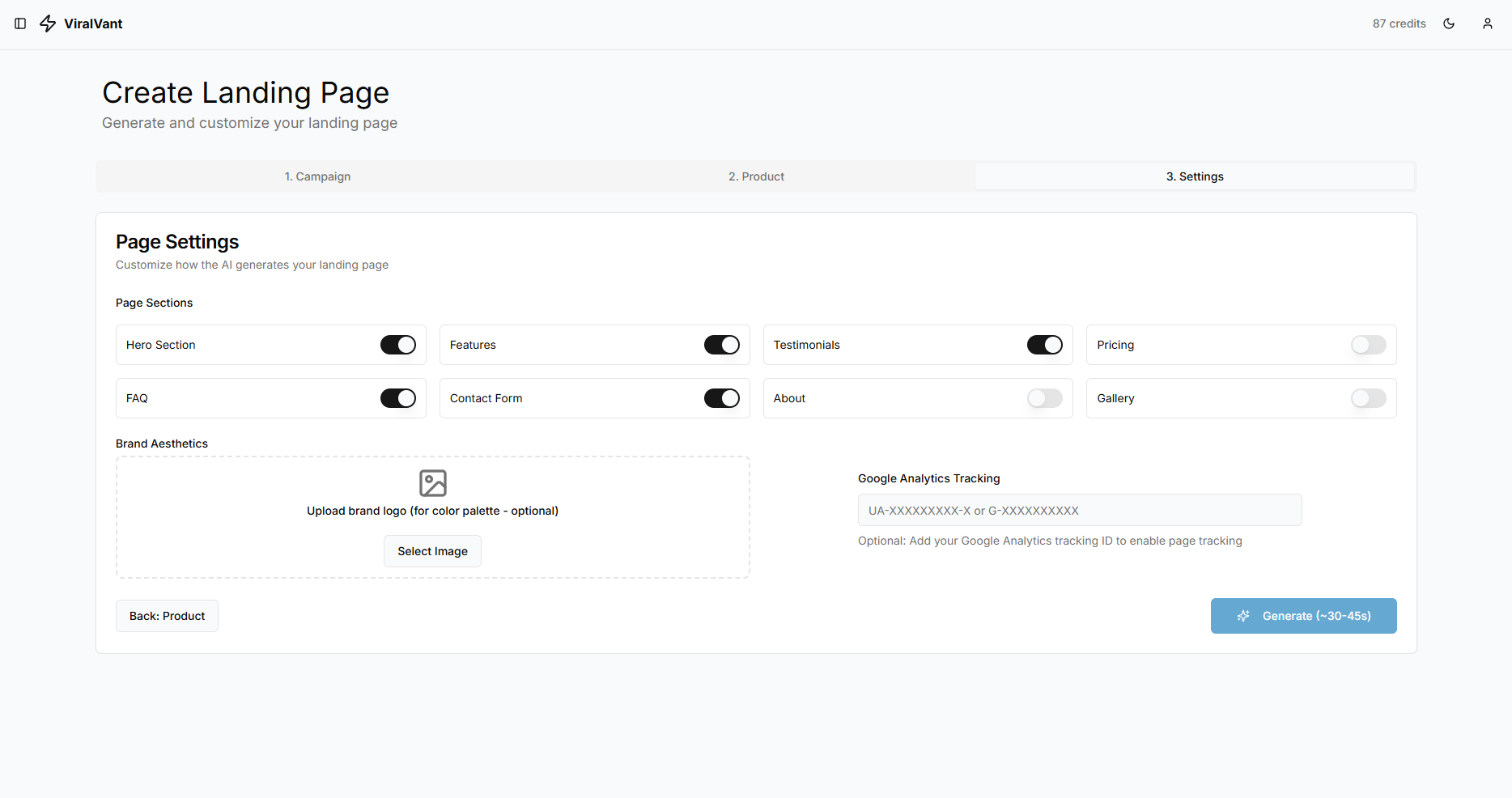Select the 3. Settings tab
Viewport: 1512px width, 798px height.
[1195, 176]
